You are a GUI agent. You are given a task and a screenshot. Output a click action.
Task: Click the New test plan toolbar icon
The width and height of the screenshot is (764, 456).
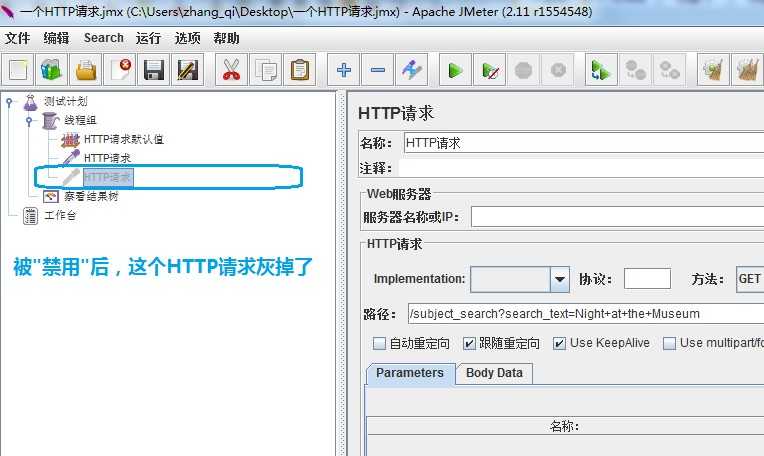[x=18, y=70]
